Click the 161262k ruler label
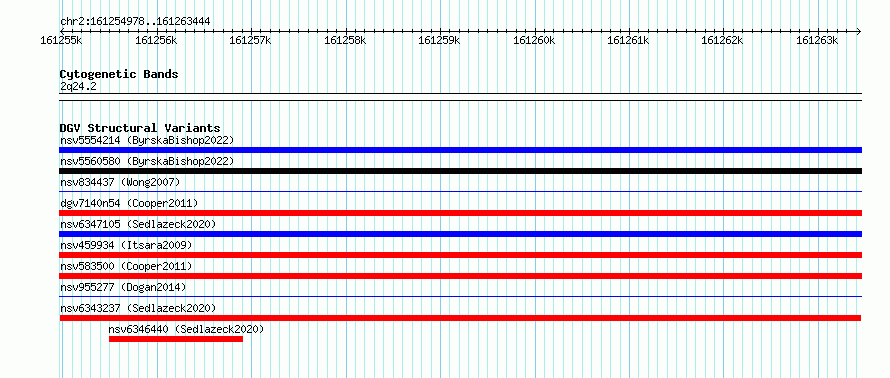890x378 pixels. (723, 41)
